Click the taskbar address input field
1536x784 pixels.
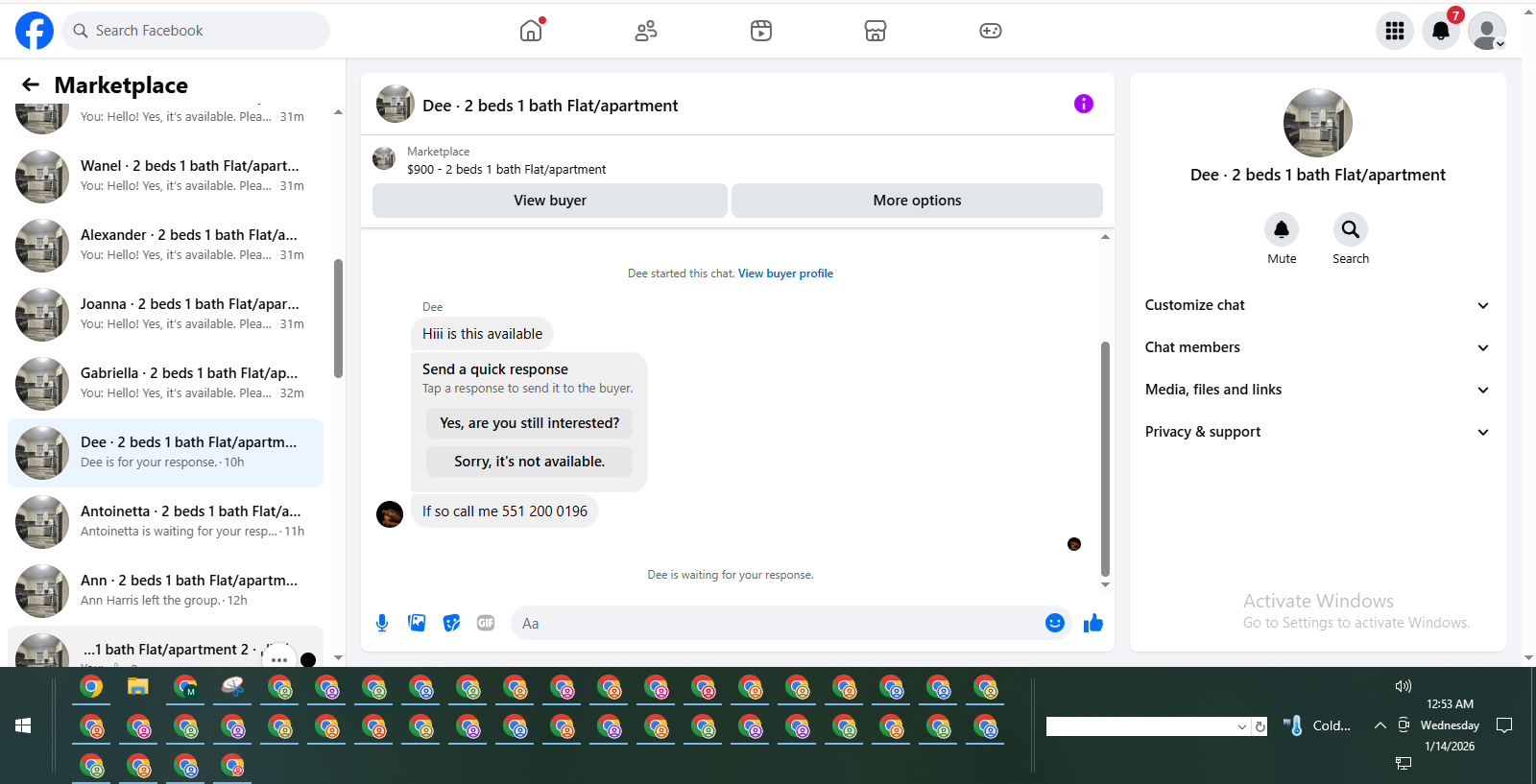(1140, 726)
